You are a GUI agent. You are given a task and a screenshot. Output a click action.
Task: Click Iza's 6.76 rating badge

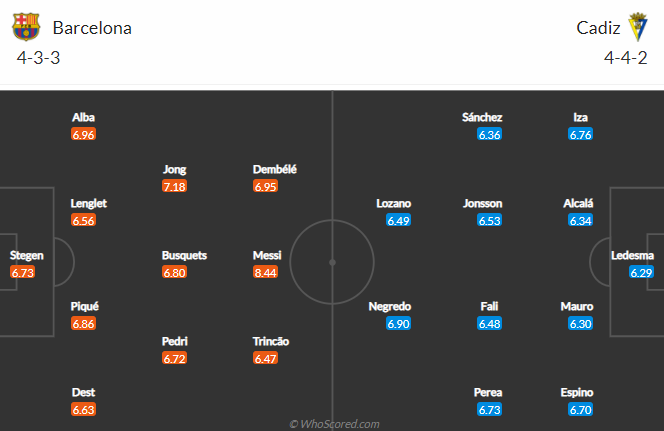tap(581, 135)
